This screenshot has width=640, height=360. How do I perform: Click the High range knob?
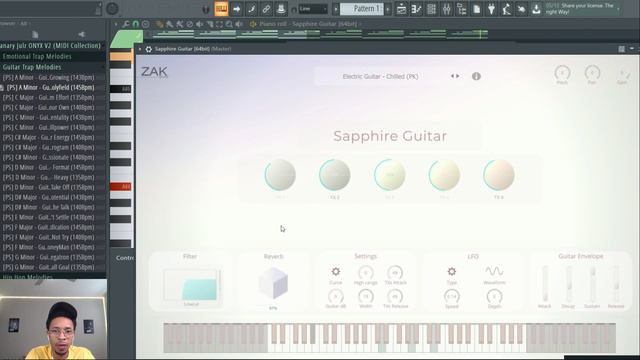click(365, 272)
